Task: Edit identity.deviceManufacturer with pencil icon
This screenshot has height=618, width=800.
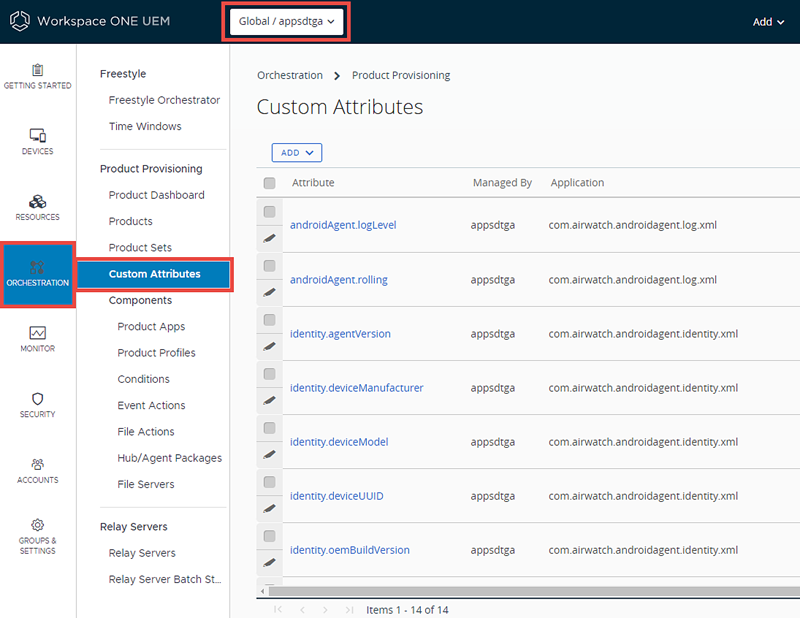Action: click(269, 401)
